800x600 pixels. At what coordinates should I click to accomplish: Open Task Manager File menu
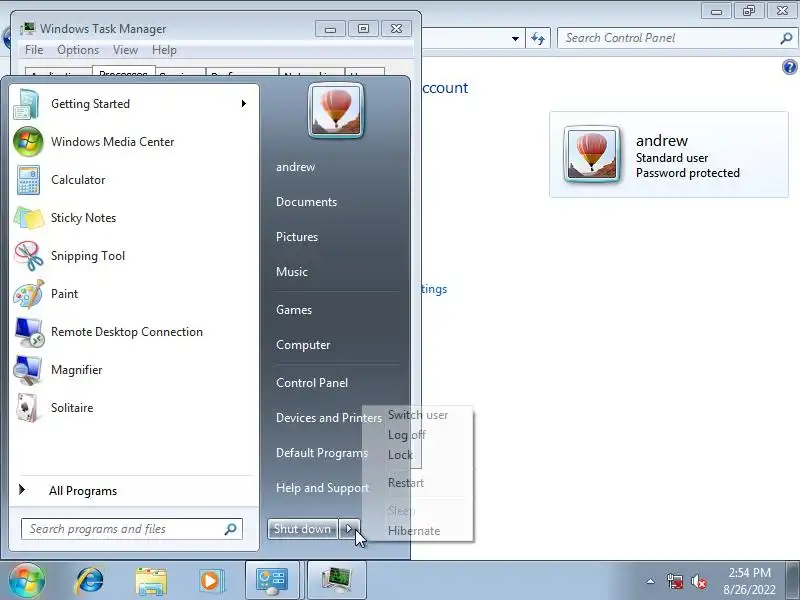click(x=34, y=50)
